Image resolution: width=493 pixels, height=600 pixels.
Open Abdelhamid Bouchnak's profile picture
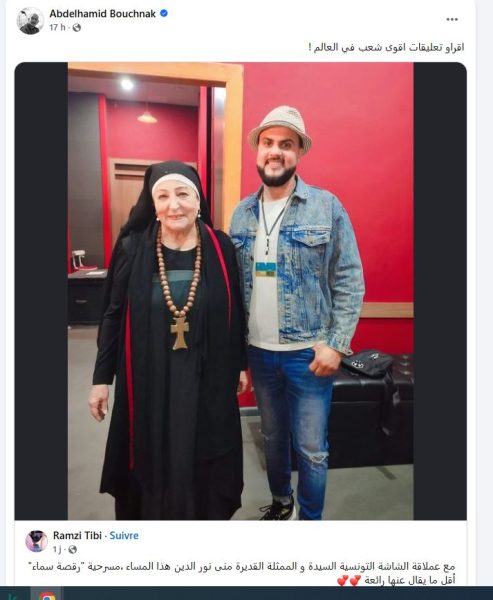tap(30, 21)
